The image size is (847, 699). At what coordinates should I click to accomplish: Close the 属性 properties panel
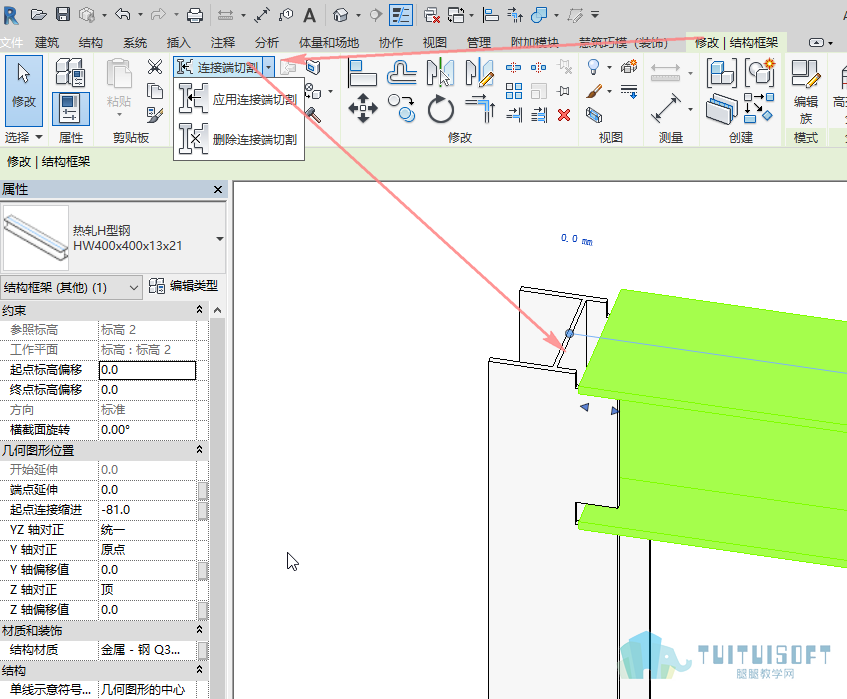click(x=218, y=190)
